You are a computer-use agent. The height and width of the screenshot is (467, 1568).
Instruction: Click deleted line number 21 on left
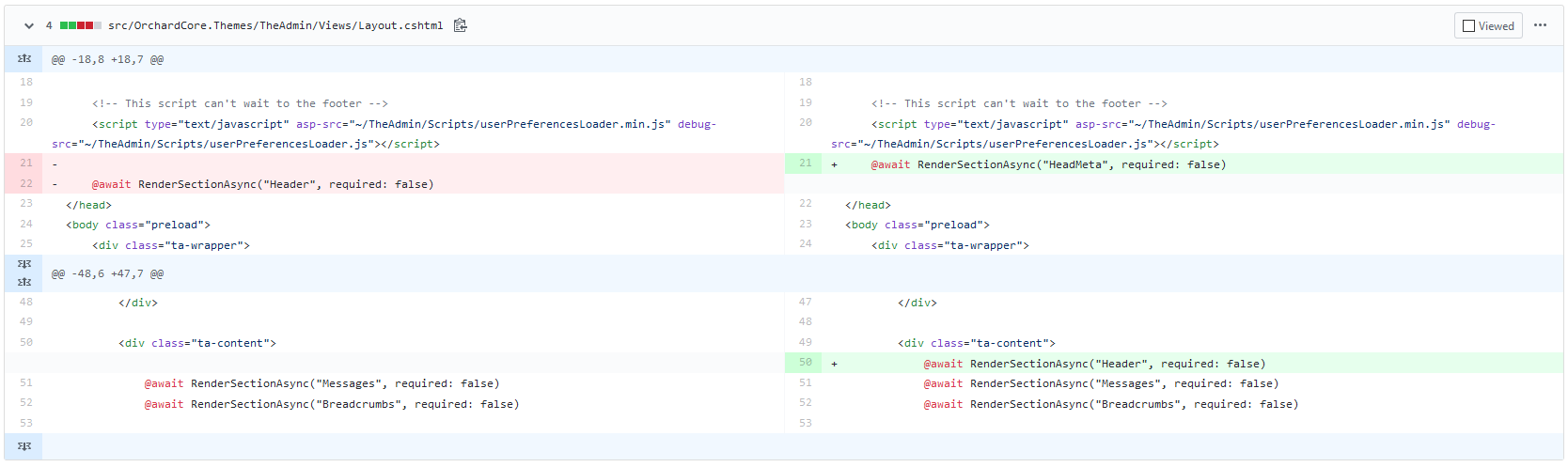click(26, 163)
